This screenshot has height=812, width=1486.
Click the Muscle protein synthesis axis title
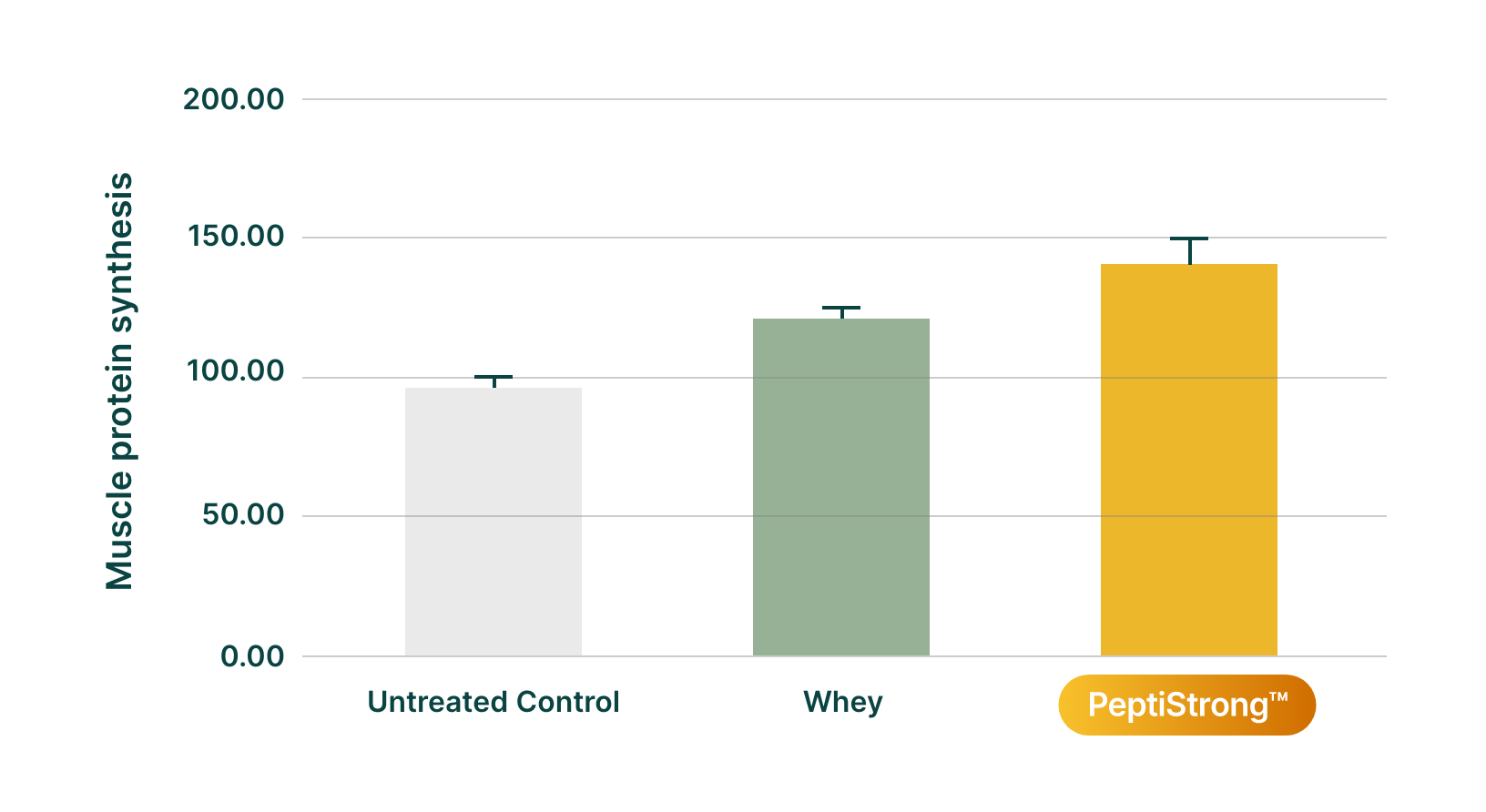pos(119,381)
